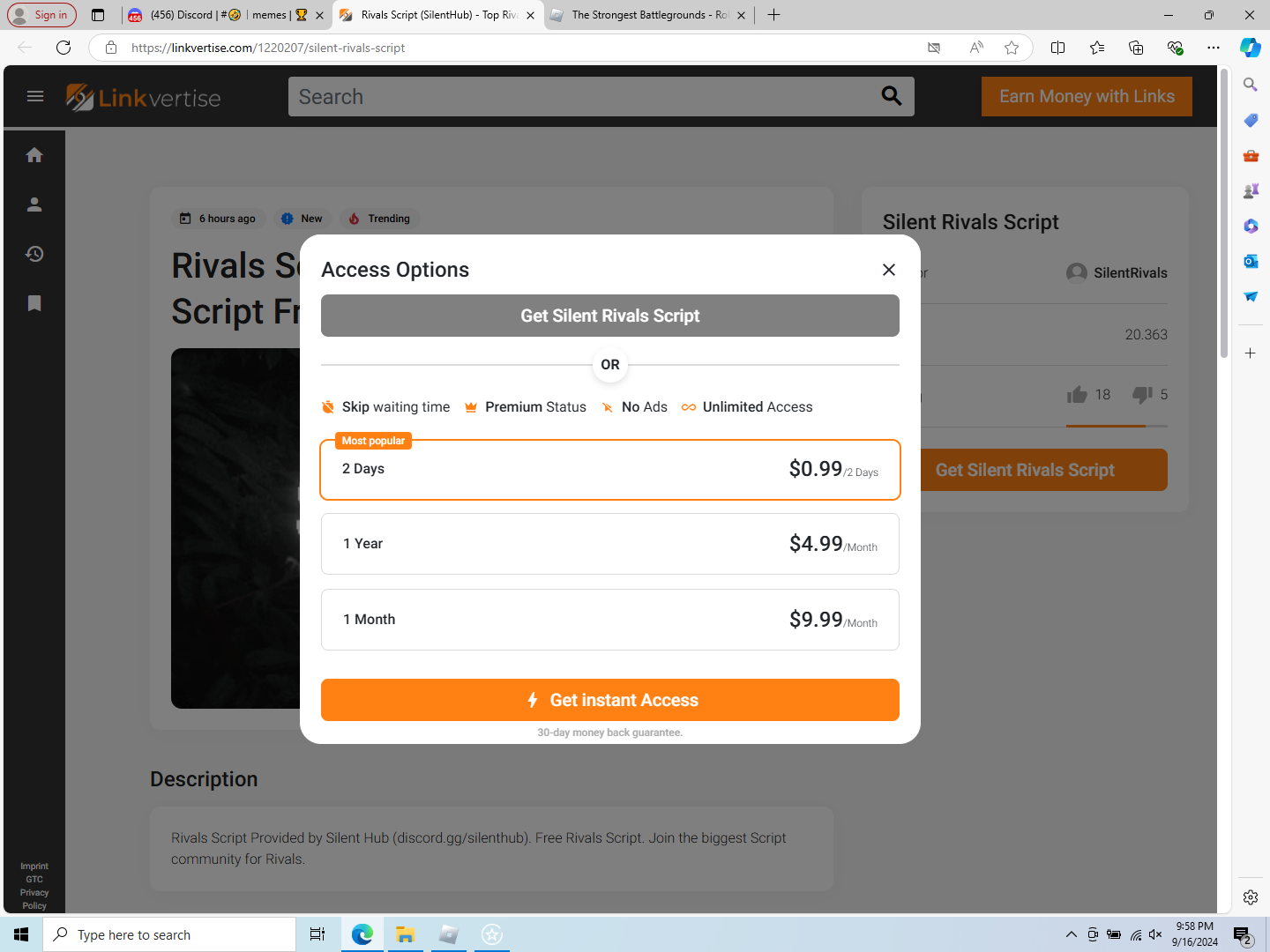Show hidden system tray icons
The height and width of the screenshot is (952, 1270).
pos(1071,934)
